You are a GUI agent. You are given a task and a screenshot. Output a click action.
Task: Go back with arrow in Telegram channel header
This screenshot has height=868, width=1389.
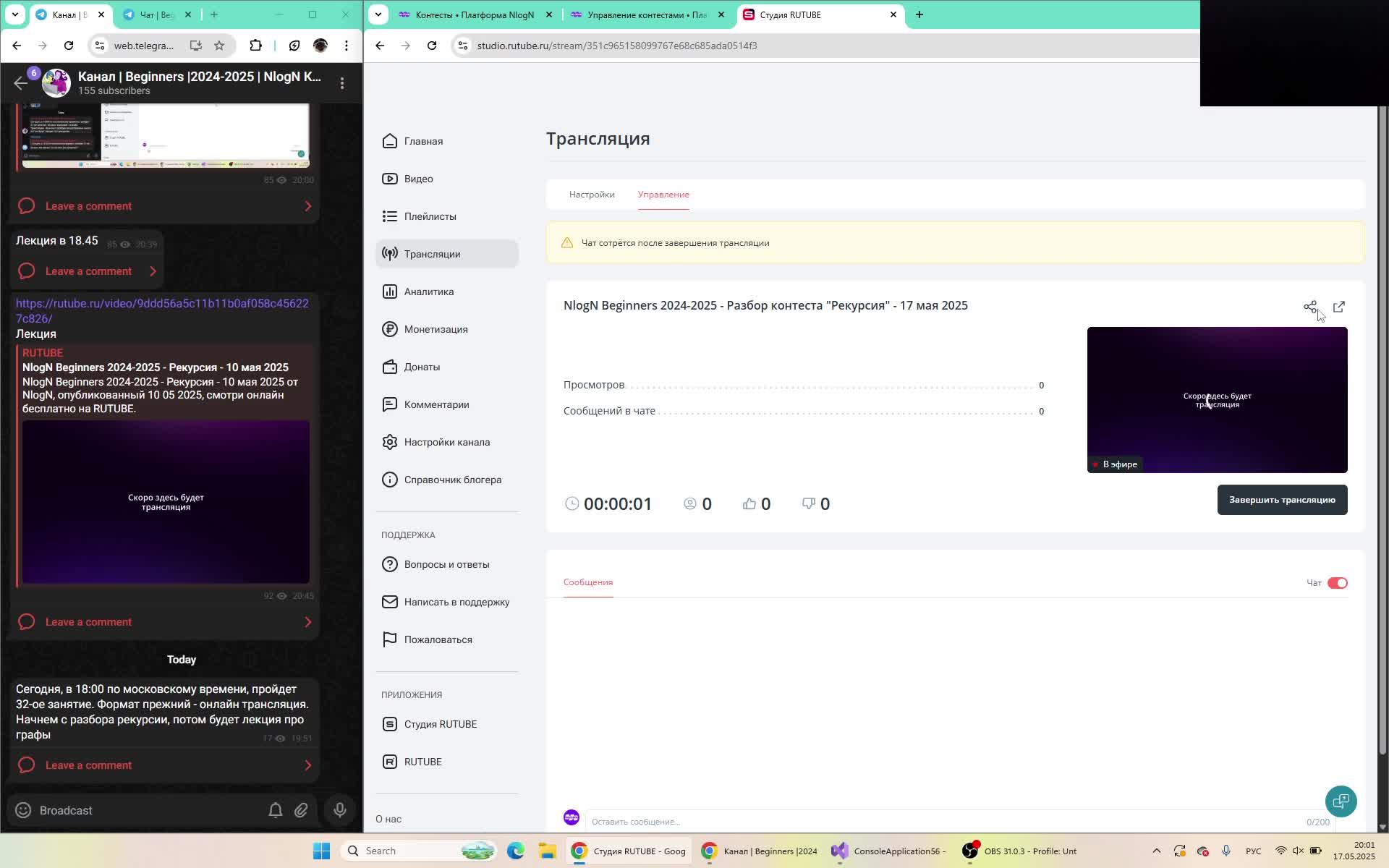21,83
